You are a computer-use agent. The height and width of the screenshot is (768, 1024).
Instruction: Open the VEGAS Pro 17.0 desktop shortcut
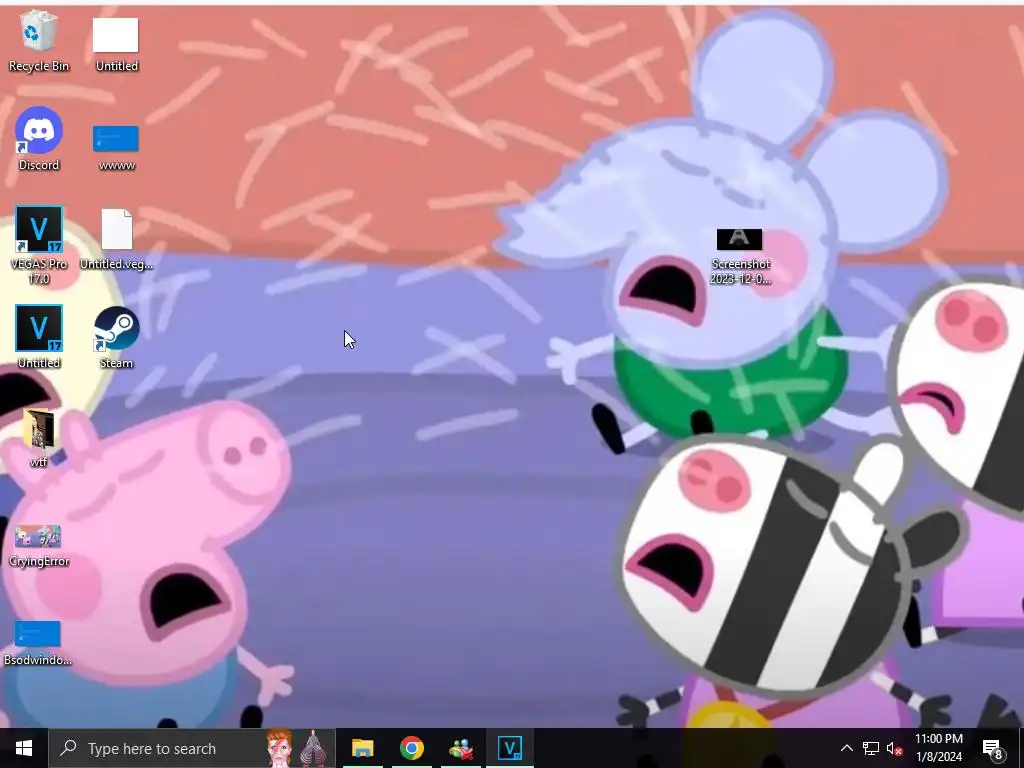tap(39, 245)
